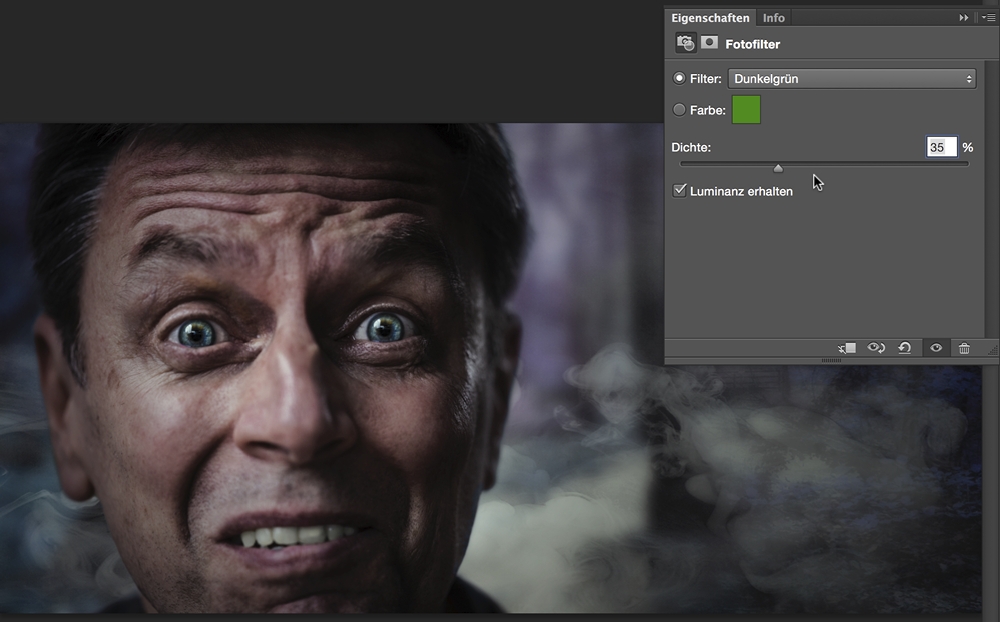The height and width of the screenshot is (622, 1000).
Task: View previous state icon
Action: tap(876, 348)
